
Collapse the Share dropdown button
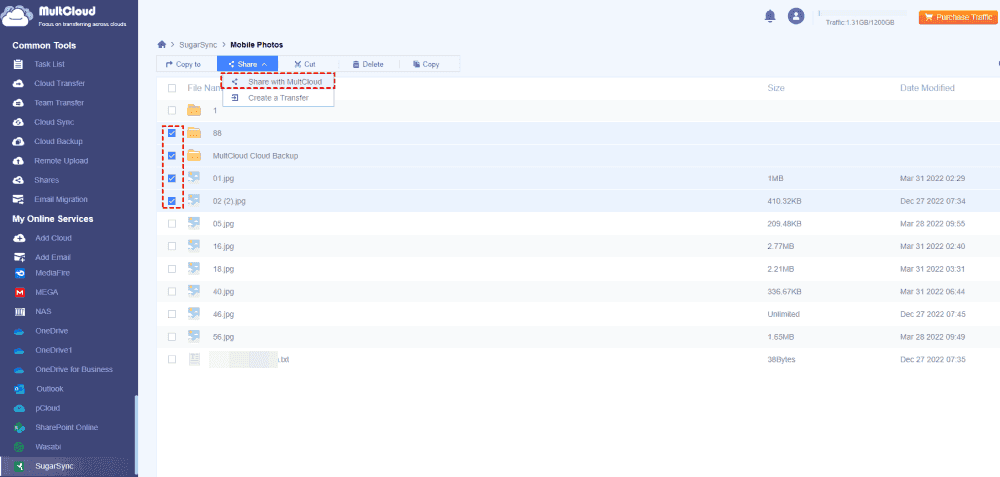tap(247, 64)
